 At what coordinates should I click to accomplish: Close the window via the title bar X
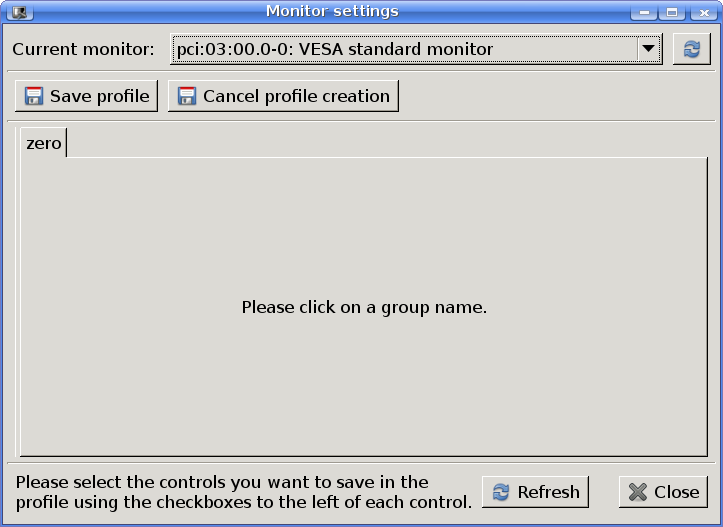(700, 12)
